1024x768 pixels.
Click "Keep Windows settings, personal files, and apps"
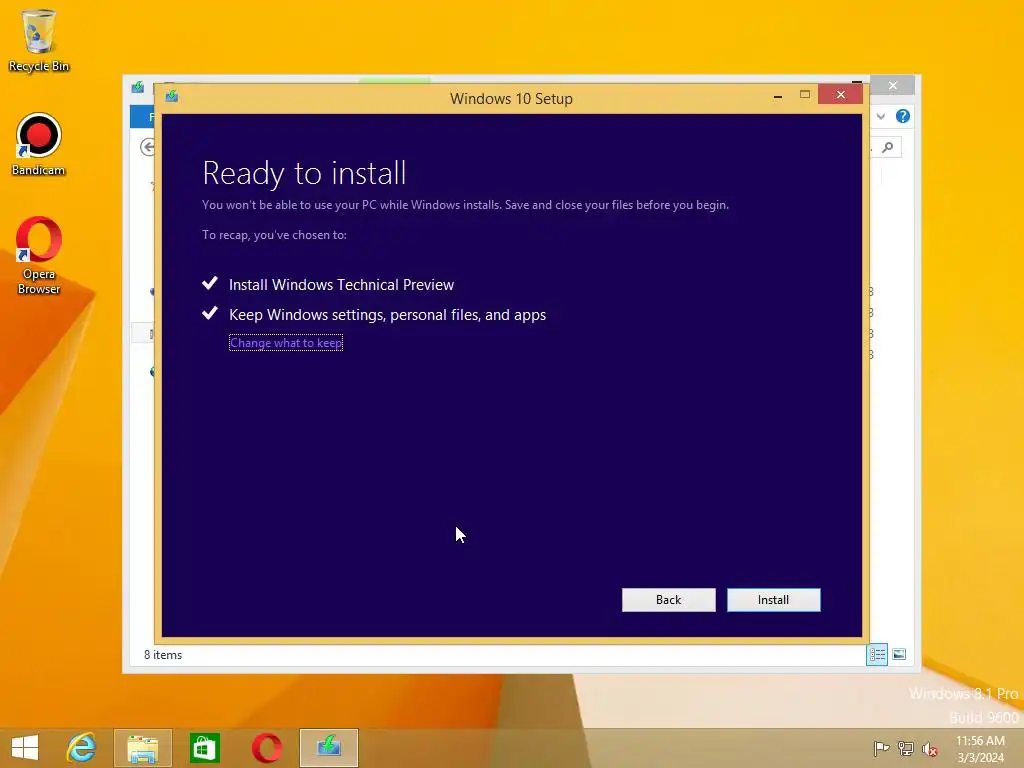pyautogui.click(x=387, y=315)
